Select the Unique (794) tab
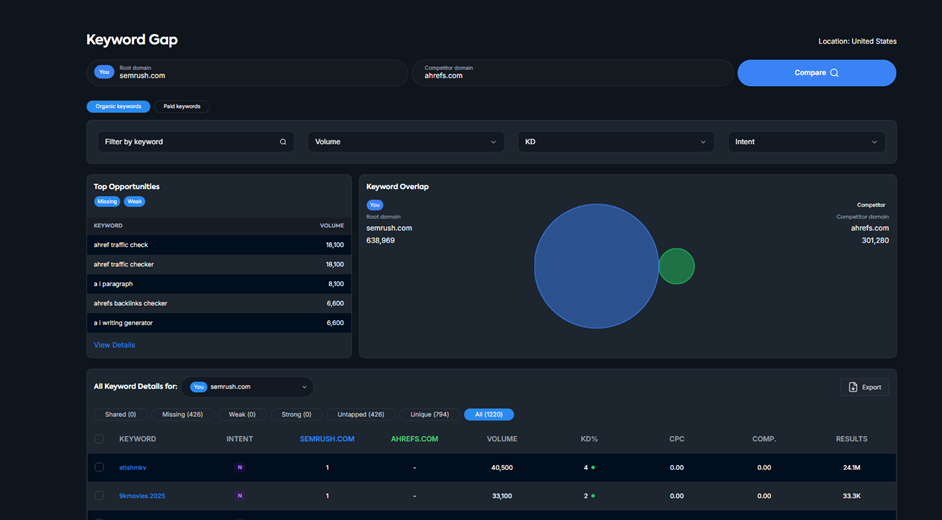 (x=430, y=414)
